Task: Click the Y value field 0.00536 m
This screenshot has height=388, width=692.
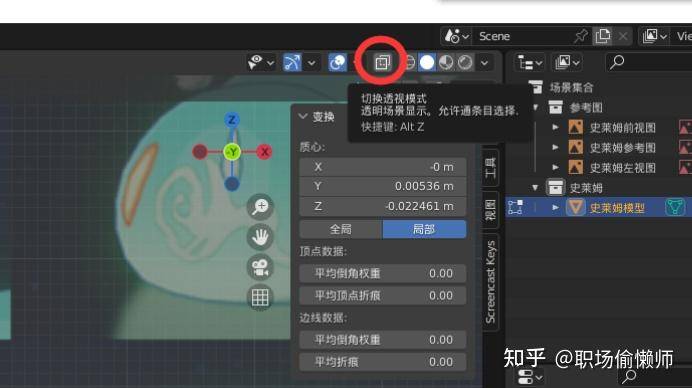Action: pyautogui.click(x=383, y=186)
